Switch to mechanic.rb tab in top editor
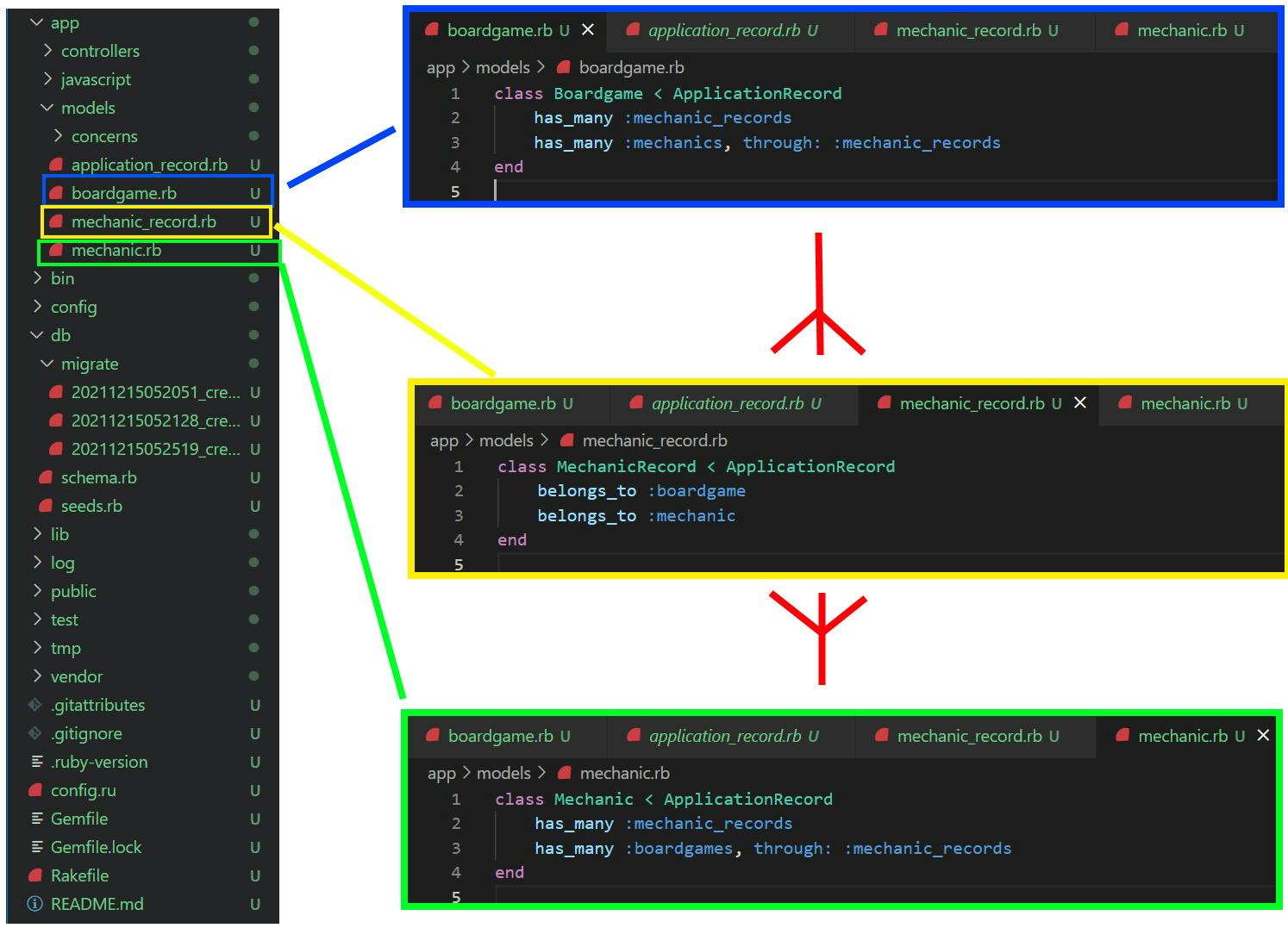 coord(1188,30)
